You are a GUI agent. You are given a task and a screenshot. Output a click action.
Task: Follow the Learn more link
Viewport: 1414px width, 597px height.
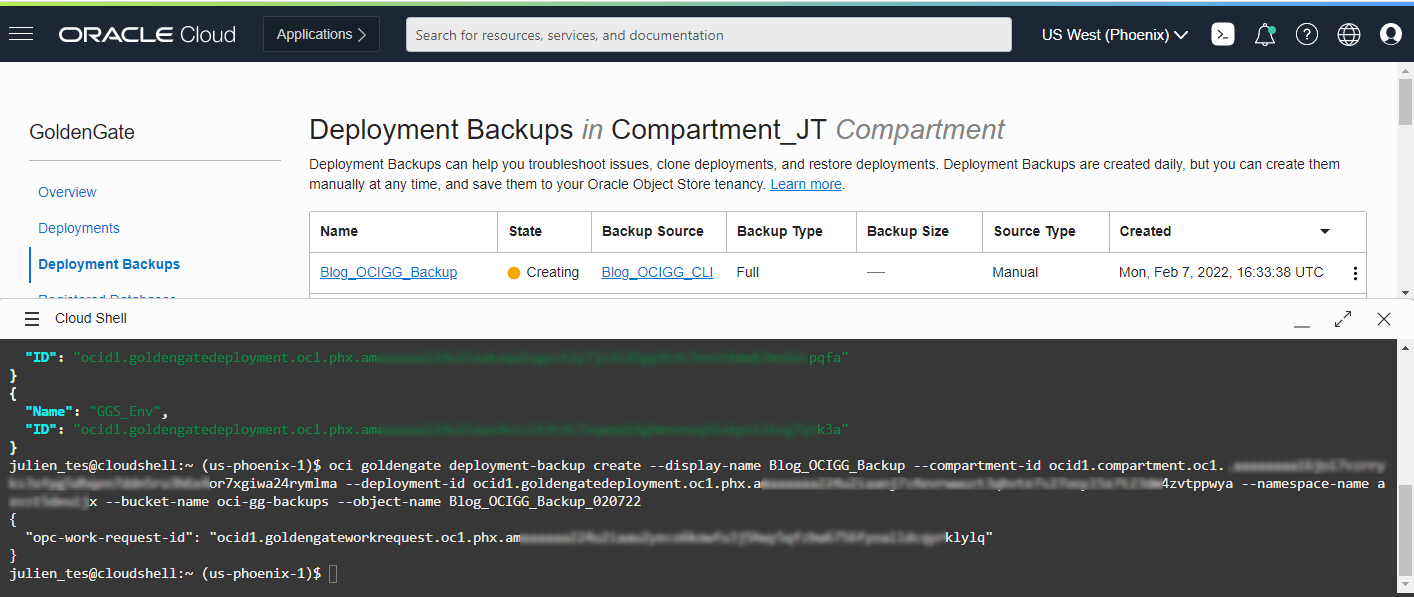tap(805, 184)
